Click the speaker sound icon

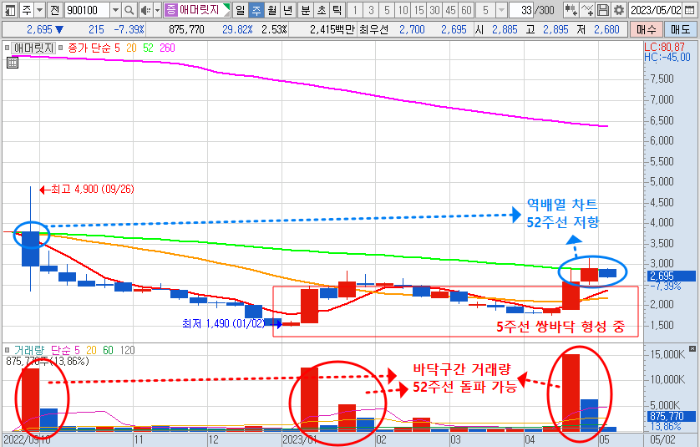pos(145,10)
